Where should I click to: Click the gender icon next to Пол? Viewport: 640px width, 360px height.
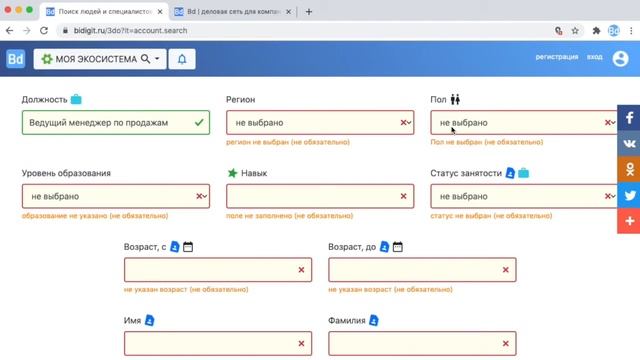[456, 99]
